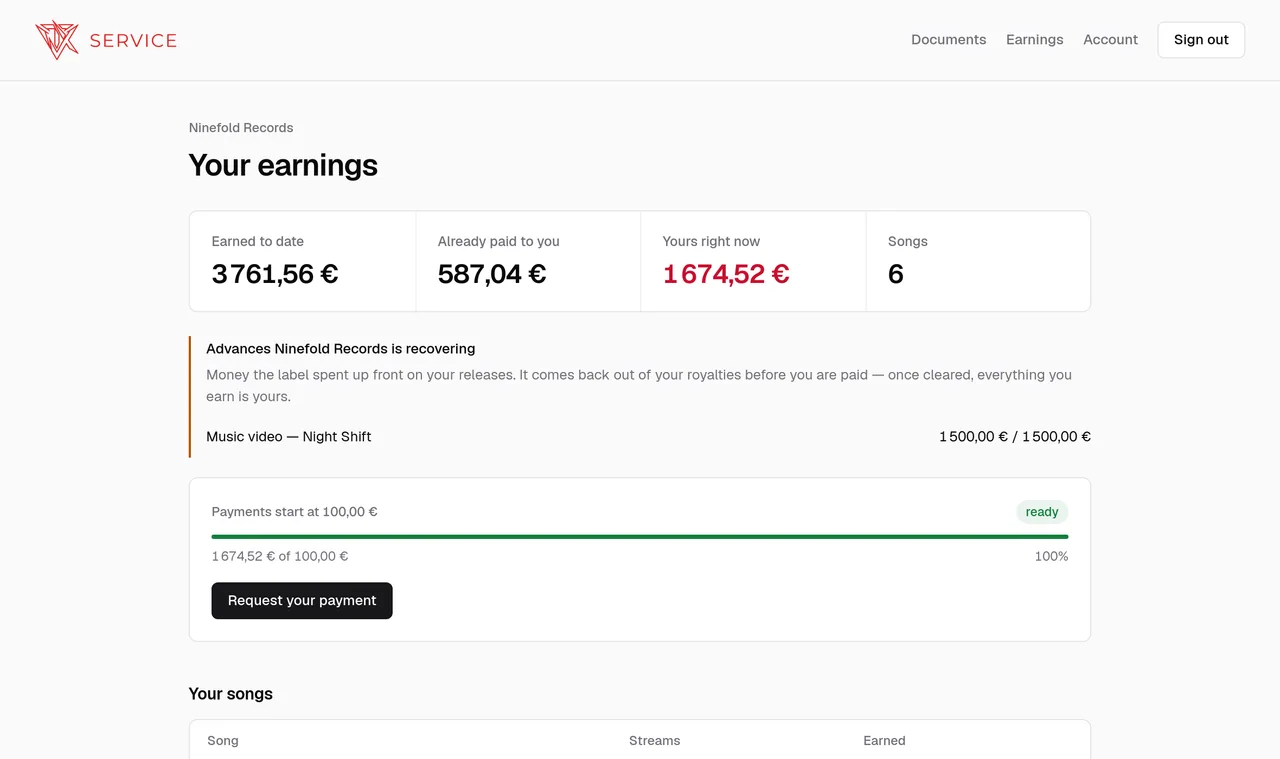
Task: Click the "587,04 €" already paid value
Action: [492, 274]
